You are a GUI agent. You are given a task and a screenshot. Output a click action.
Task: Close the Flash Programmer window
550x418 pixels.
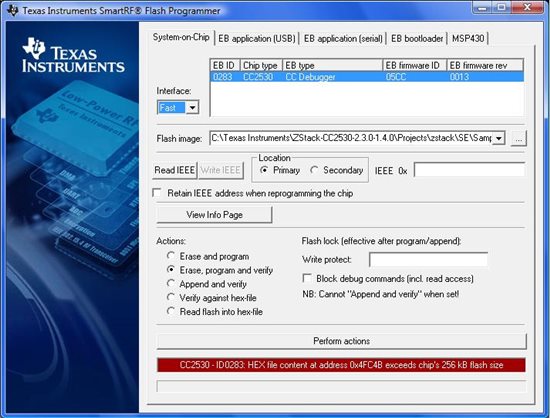(528, 8)
